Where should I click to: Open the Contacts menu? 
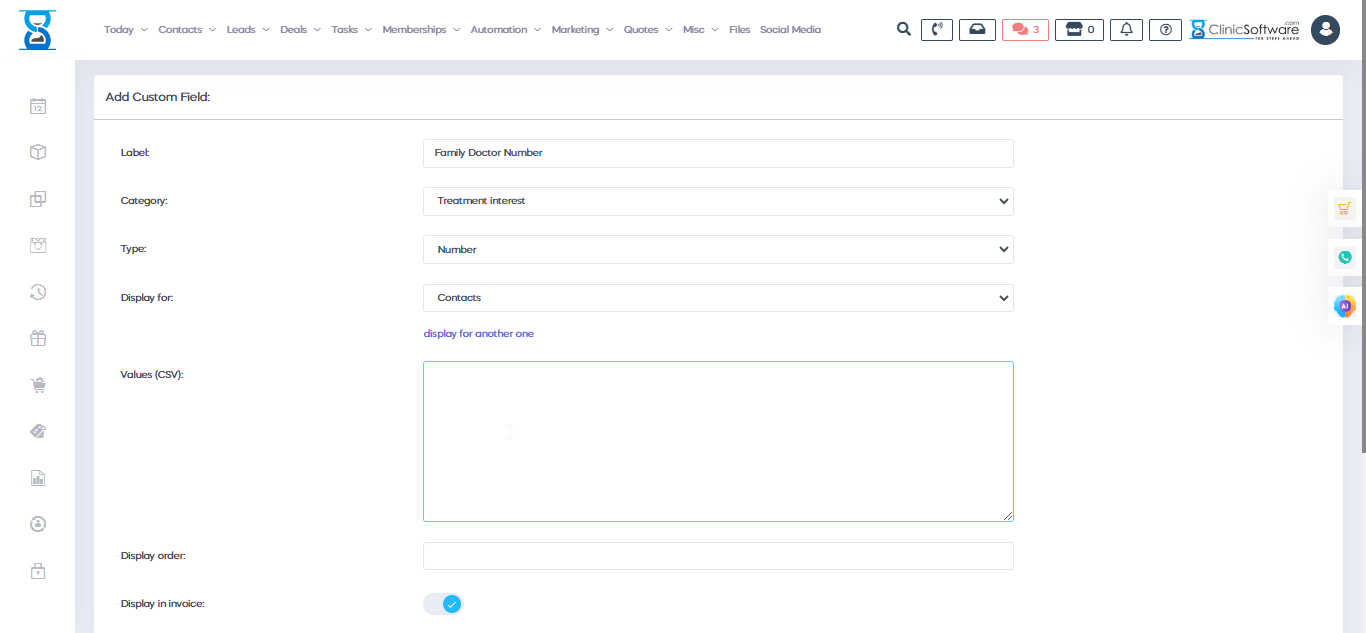(186, 30)
